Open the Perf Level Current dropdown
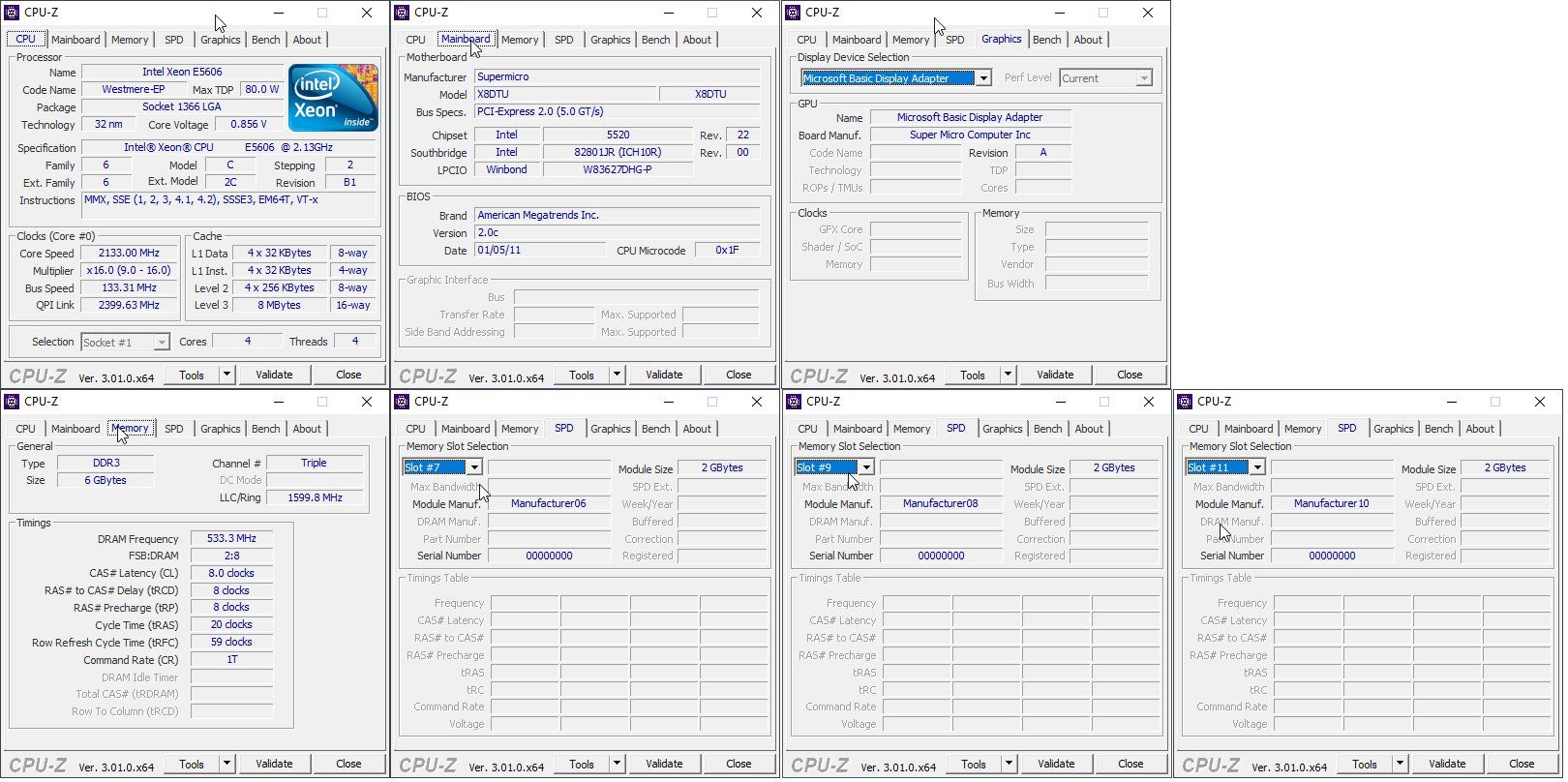Image resolution: width=1568 pixels, height=782 pixels. pos(1144,78)
